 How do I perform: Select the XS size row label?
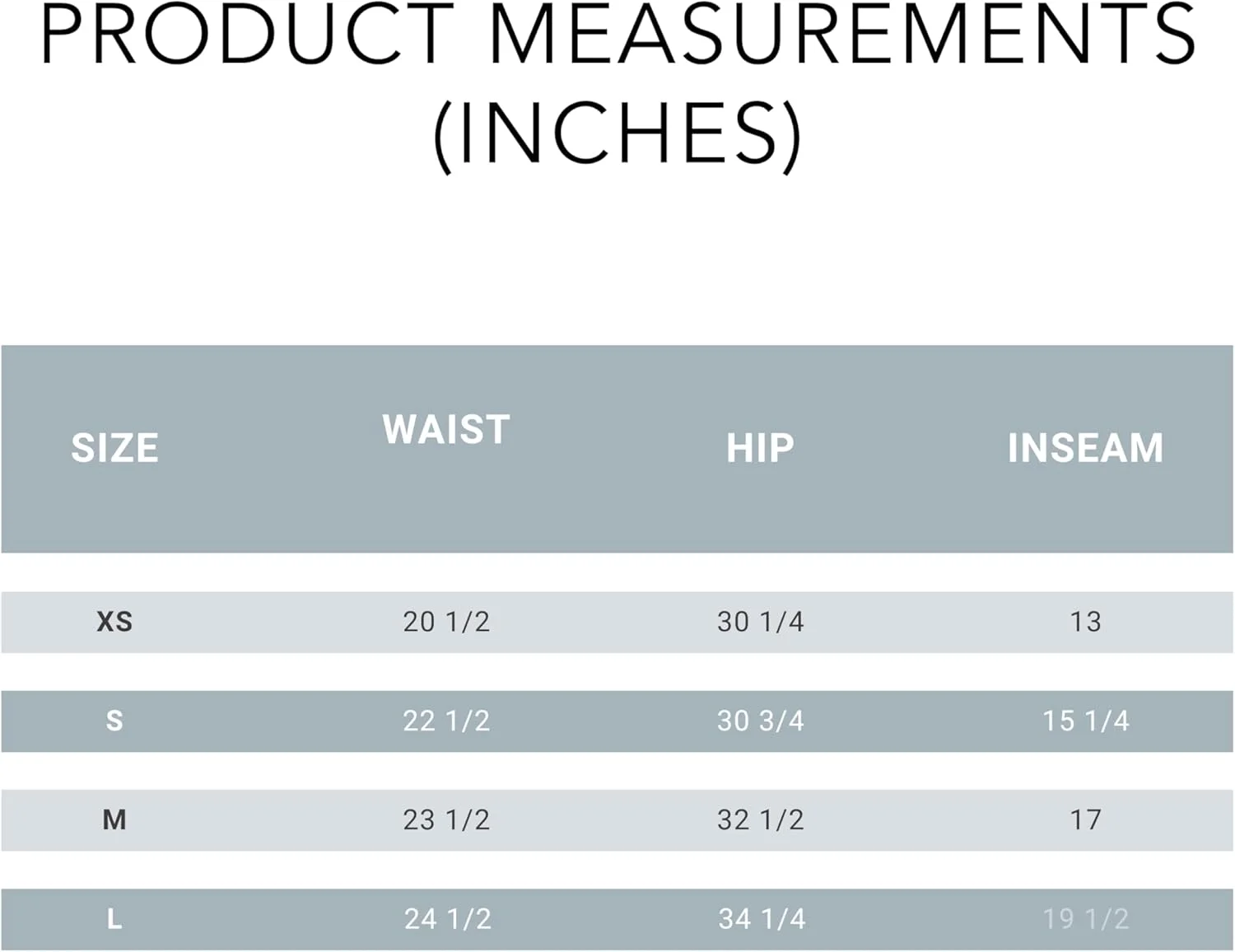114,622
